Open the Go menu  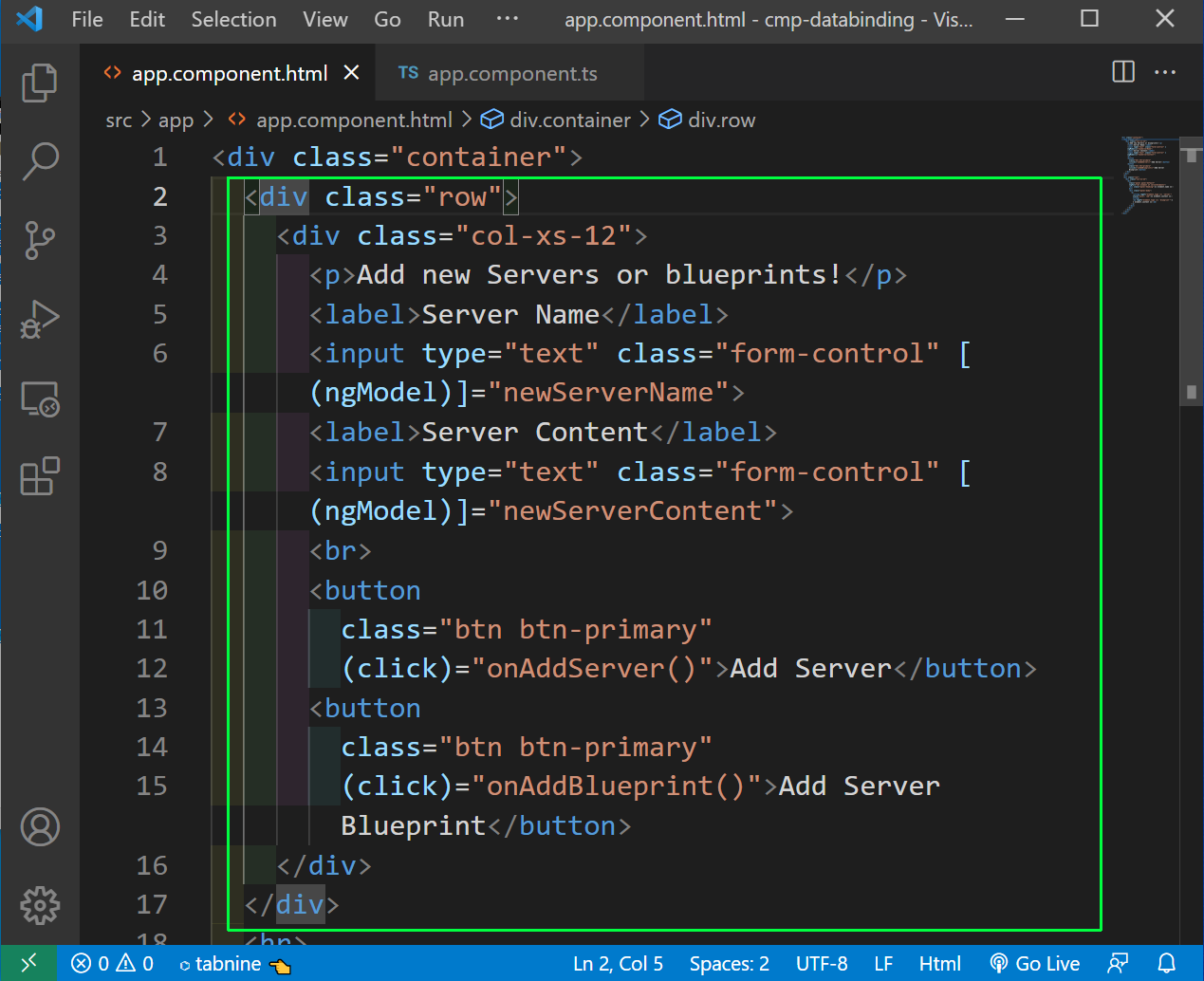387,19
